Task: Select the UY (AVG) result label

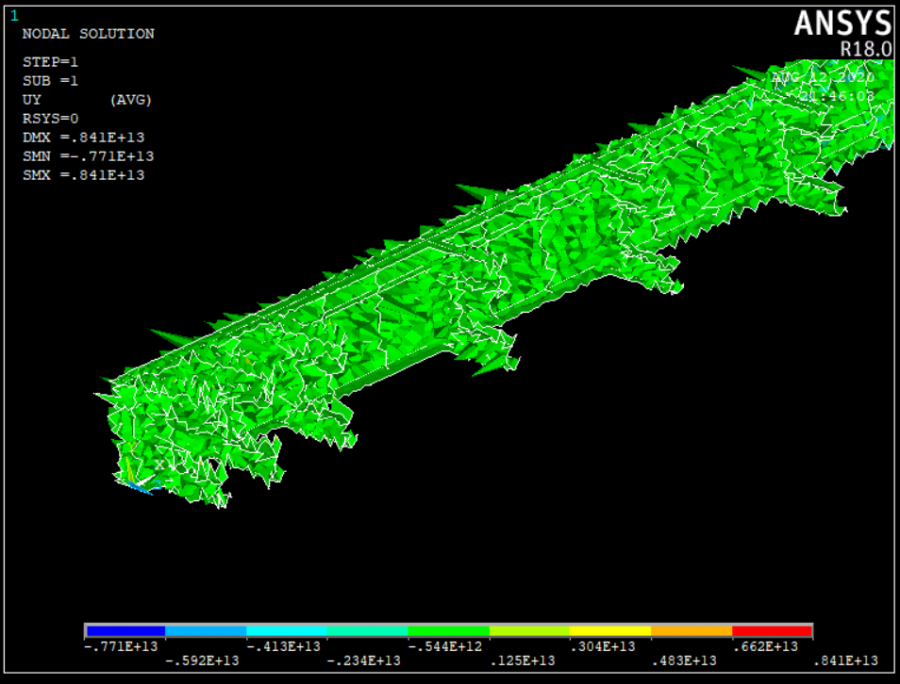Action: click(87, 100)
